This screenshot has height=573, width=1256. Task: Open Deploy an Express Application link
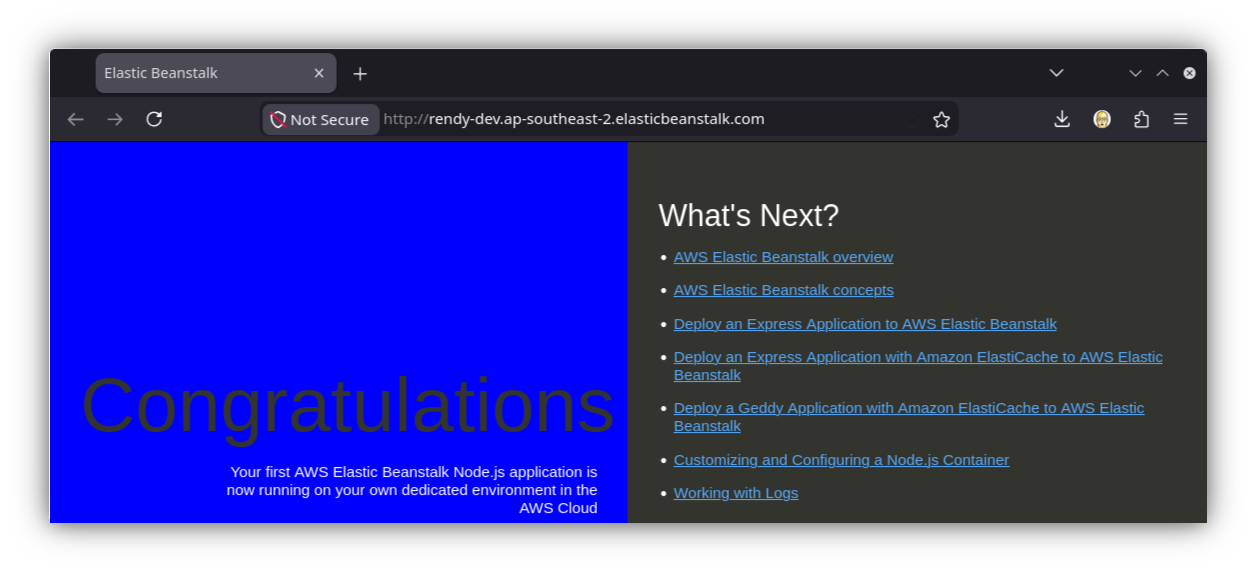[865, 324]
